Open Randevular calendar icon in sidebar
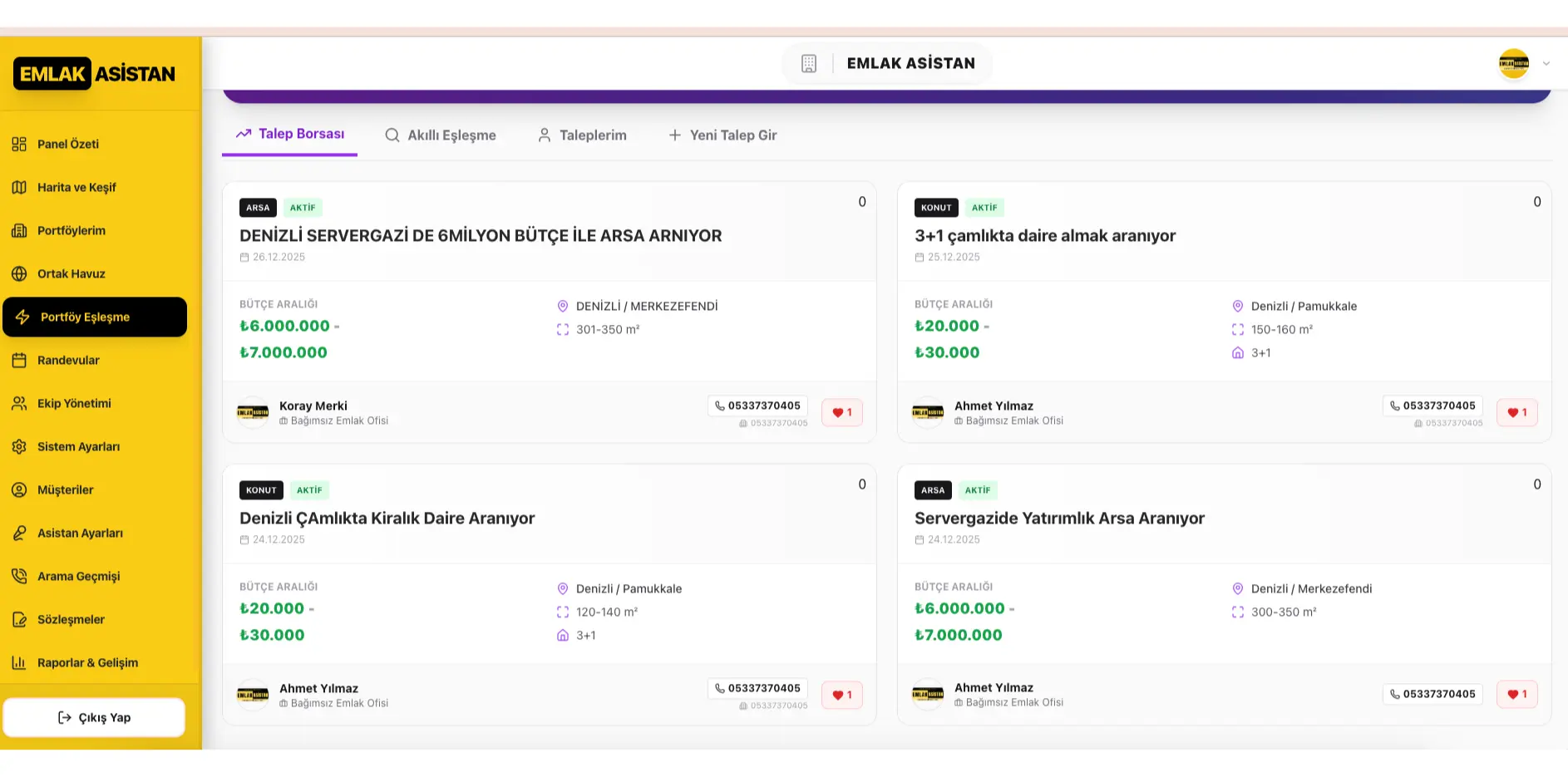This screenshot has width=1568, height=777. (x=19, y=360)
